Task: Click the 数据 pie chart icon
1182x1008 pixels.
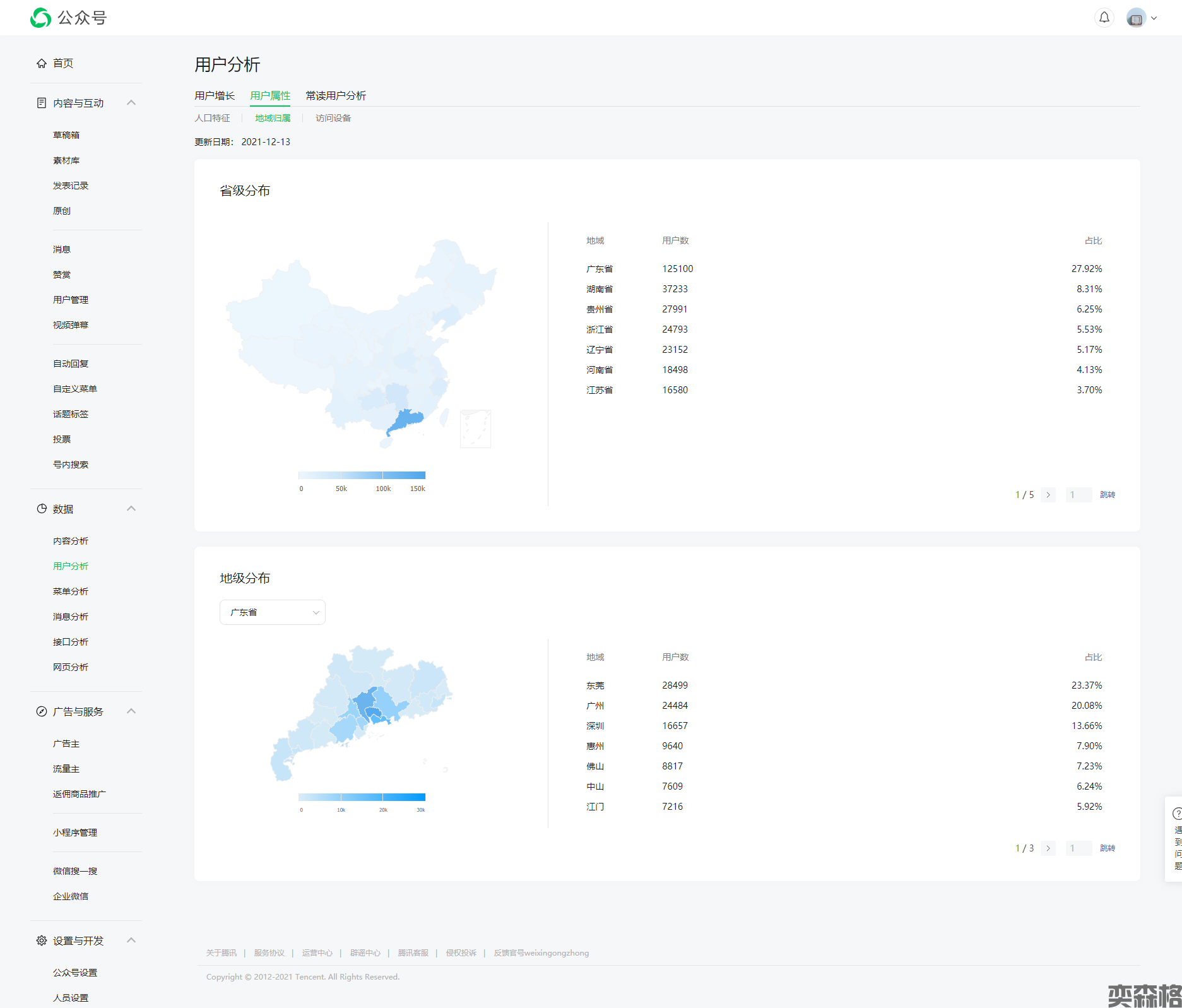Action: 42,509
